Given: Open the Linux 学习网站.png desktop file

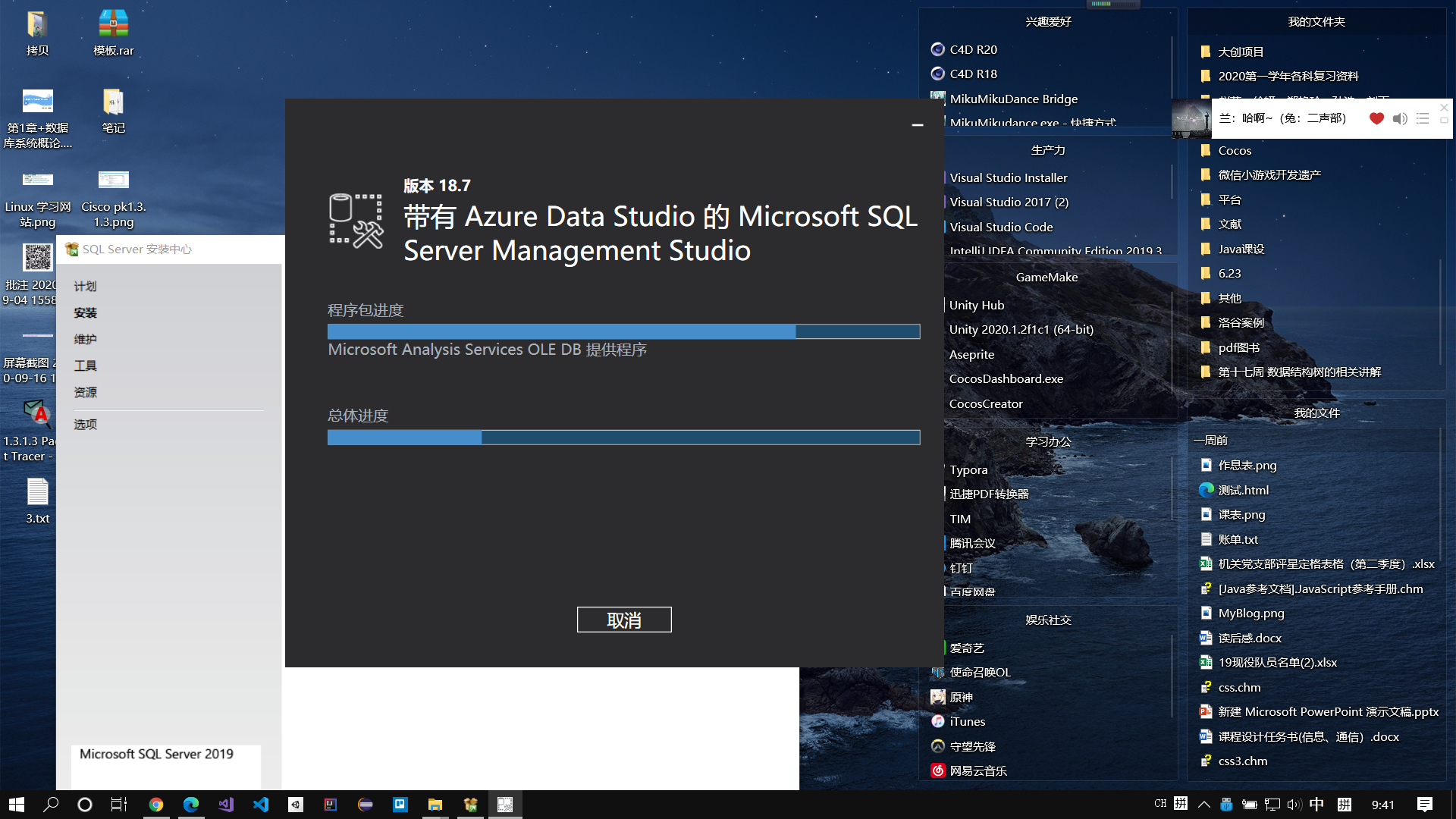Looking at the screenshot, I should coord(37,199).
